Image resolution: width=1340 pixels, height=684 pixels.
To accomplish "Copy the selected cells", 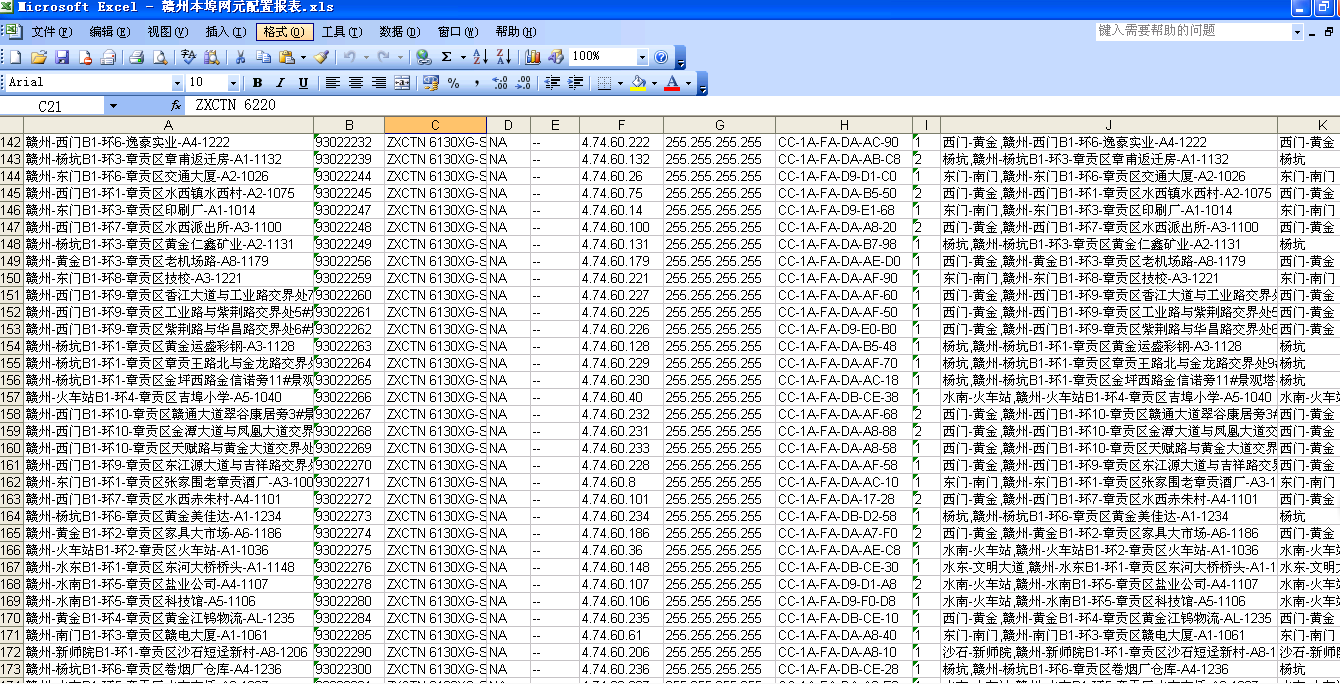I will click(263, 57).
